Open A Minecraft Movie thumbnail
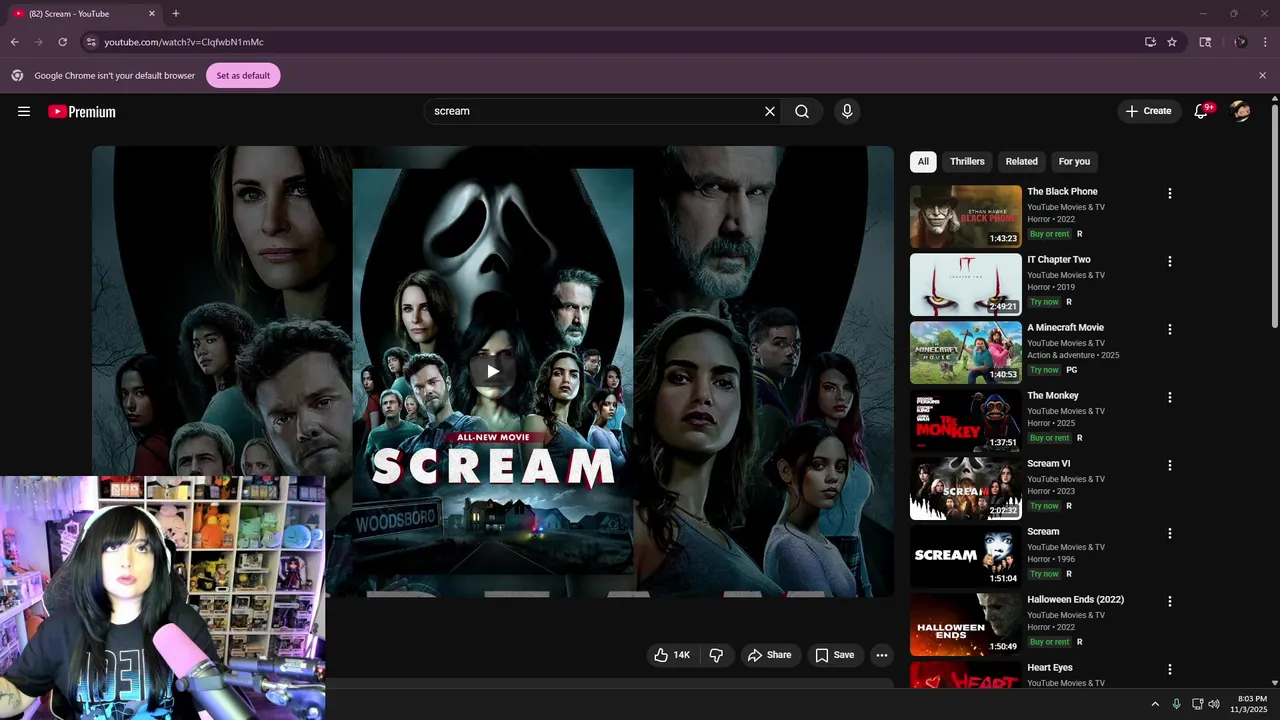Screen dimensions: 1280x720 (x=966, y=352)
